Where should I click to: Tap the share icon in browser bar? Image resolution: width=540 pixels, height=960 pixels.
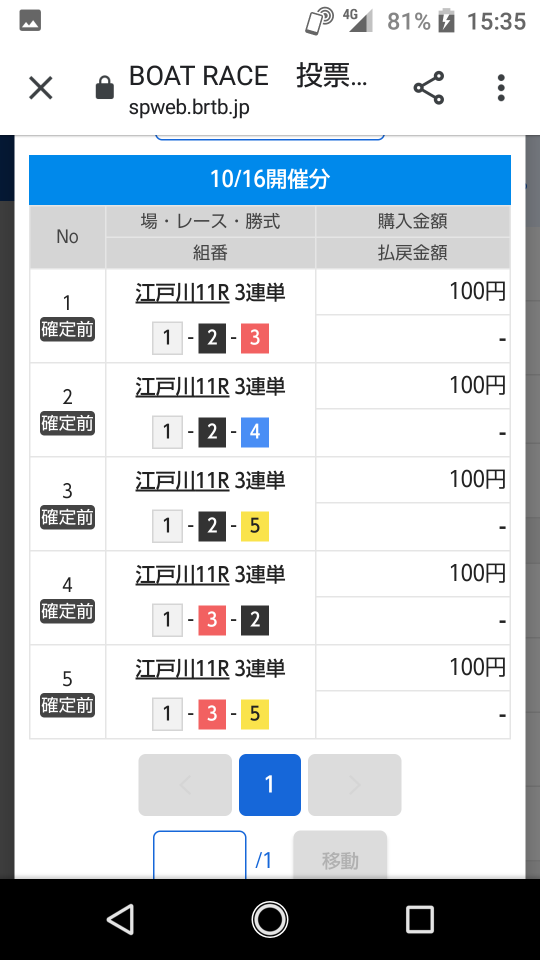point(429,88)
